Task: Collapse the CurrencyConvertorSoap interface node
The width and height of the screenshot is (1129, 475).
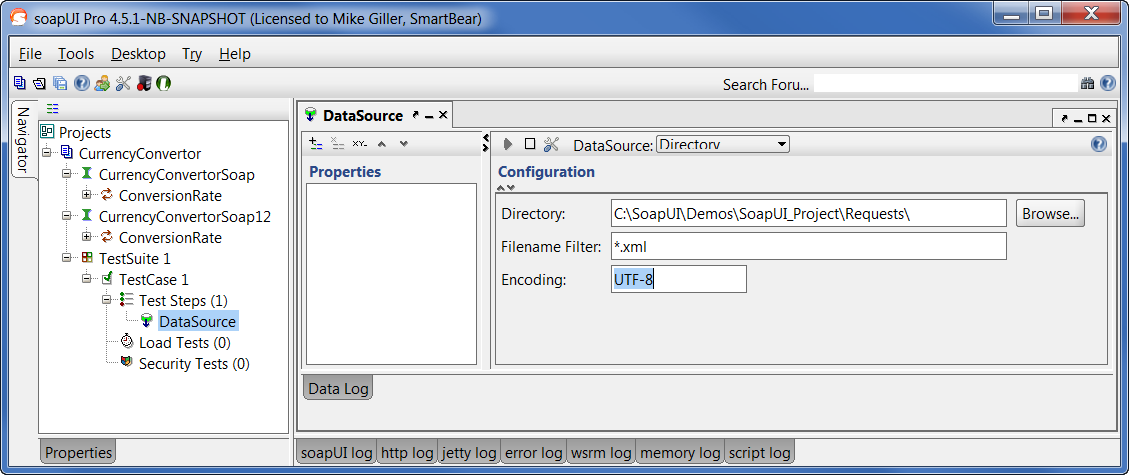Action: pos(67,174)
